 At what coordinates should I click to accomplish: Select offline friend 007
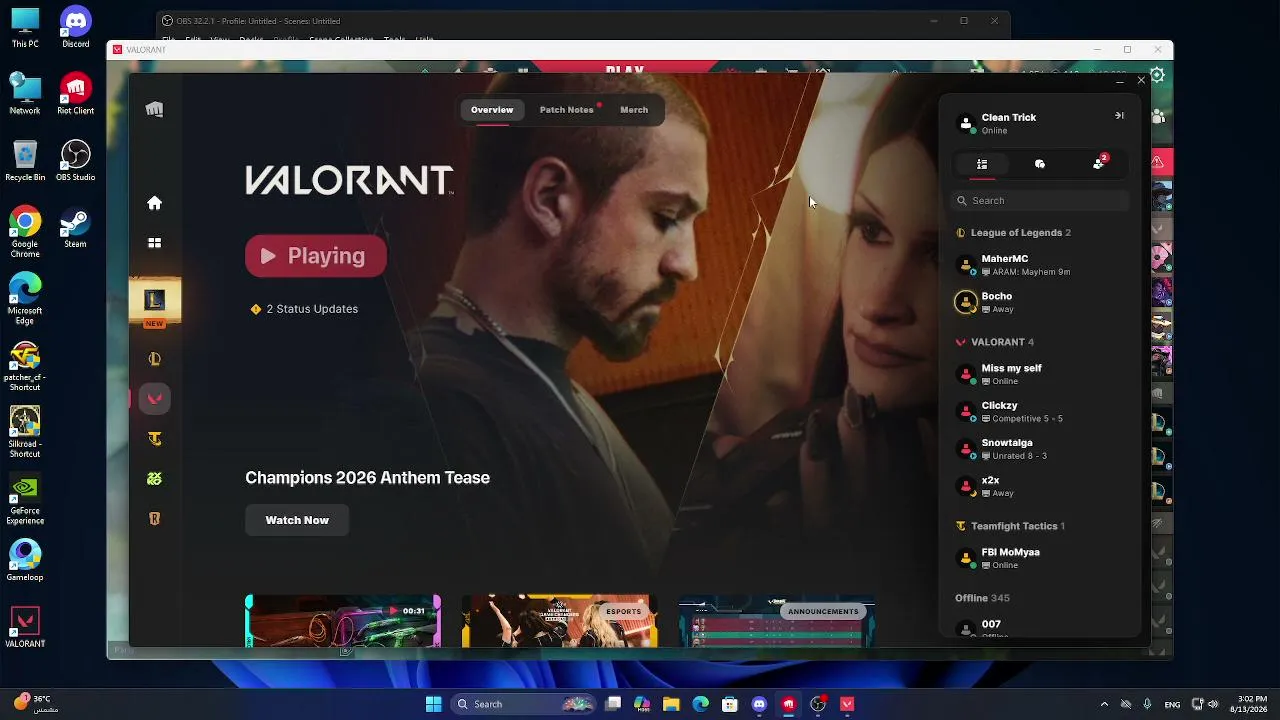(x=1040, y=627)
